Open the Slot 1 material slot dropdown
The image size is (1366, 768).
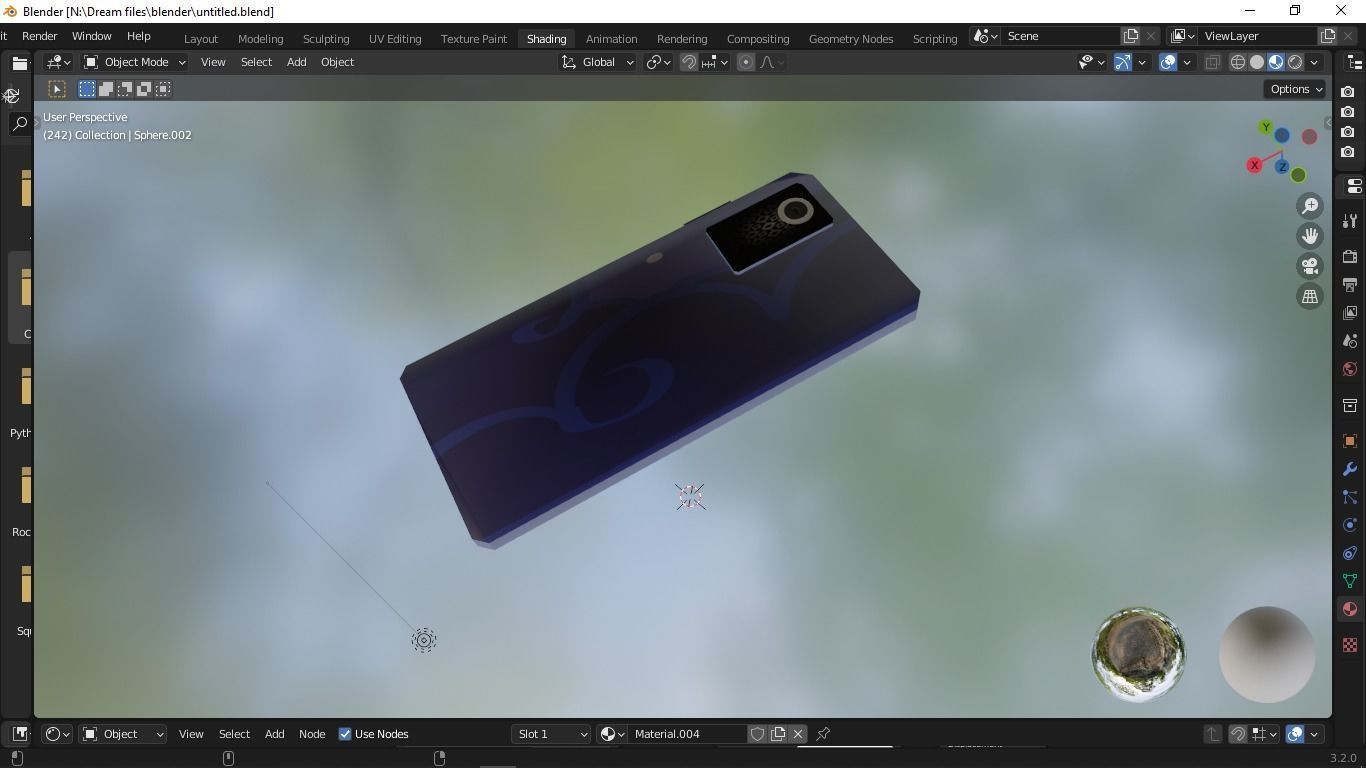click(551, 734)
